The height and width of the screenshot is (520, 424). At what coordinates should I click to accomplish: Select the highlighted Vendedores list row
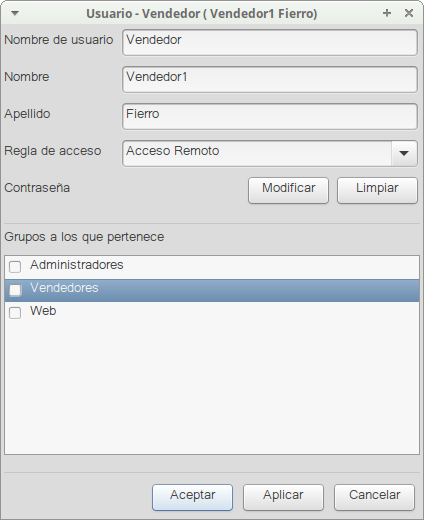(212, 290)
